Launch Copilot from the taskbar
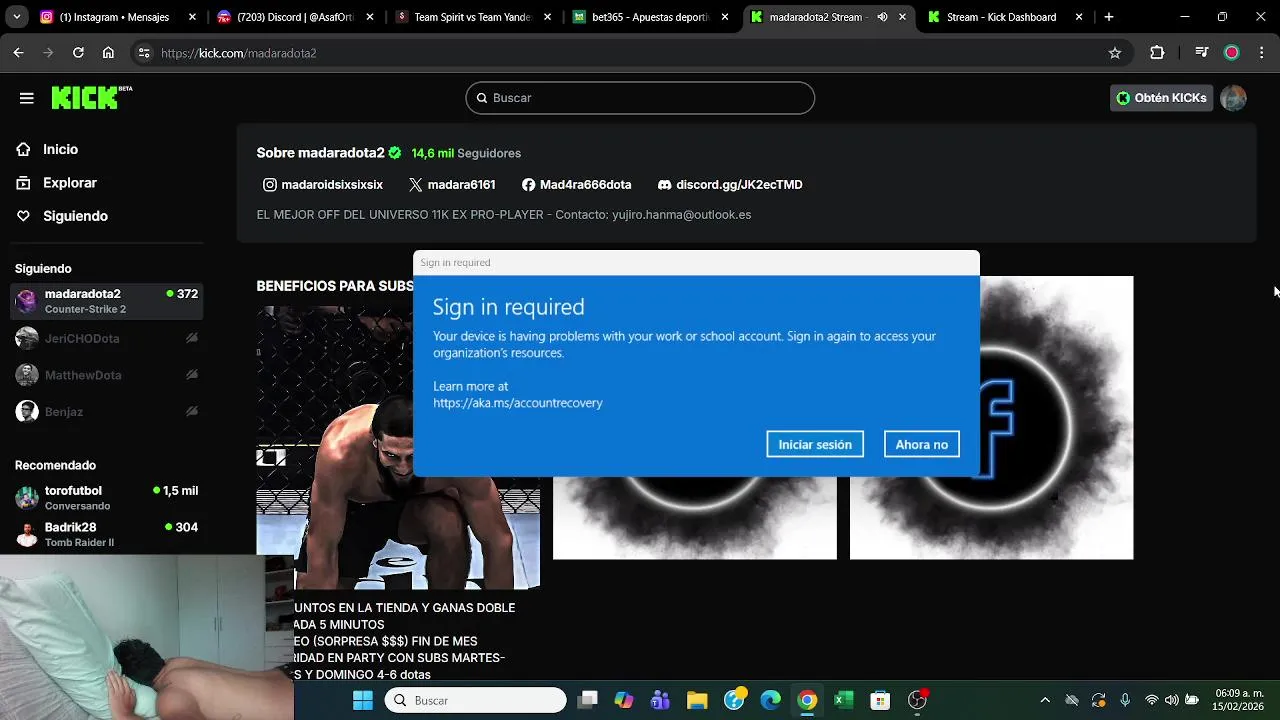 click(x=624, y=700)
